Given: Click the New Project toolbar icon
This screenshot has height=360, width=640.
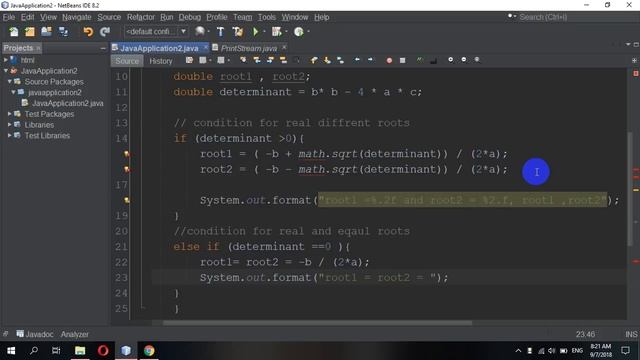Looking at the screenshot, I should tap(30, 32).
